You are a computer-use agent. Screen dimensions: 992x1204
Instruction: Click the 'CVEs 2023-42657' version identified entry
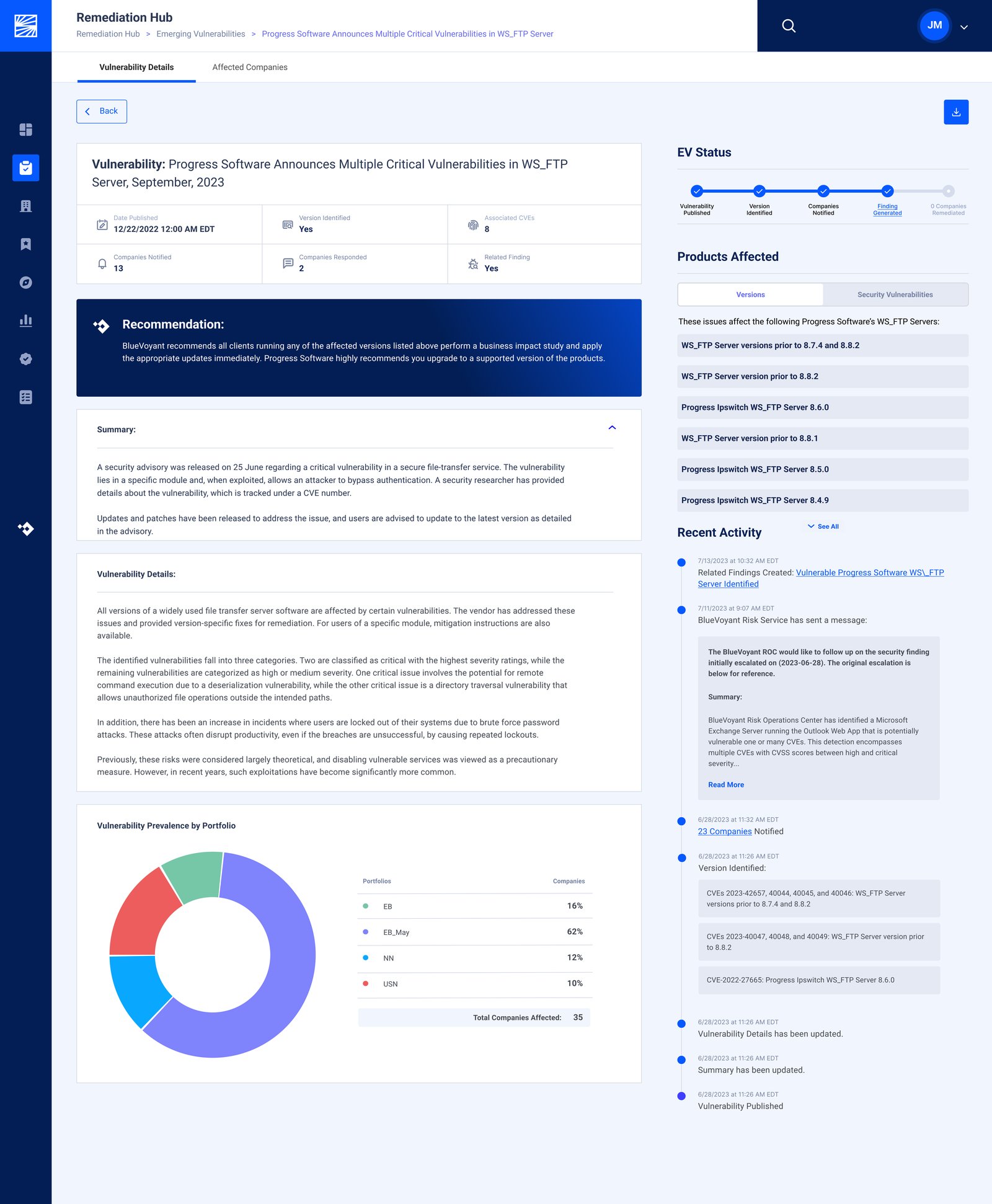pos(819,898)
